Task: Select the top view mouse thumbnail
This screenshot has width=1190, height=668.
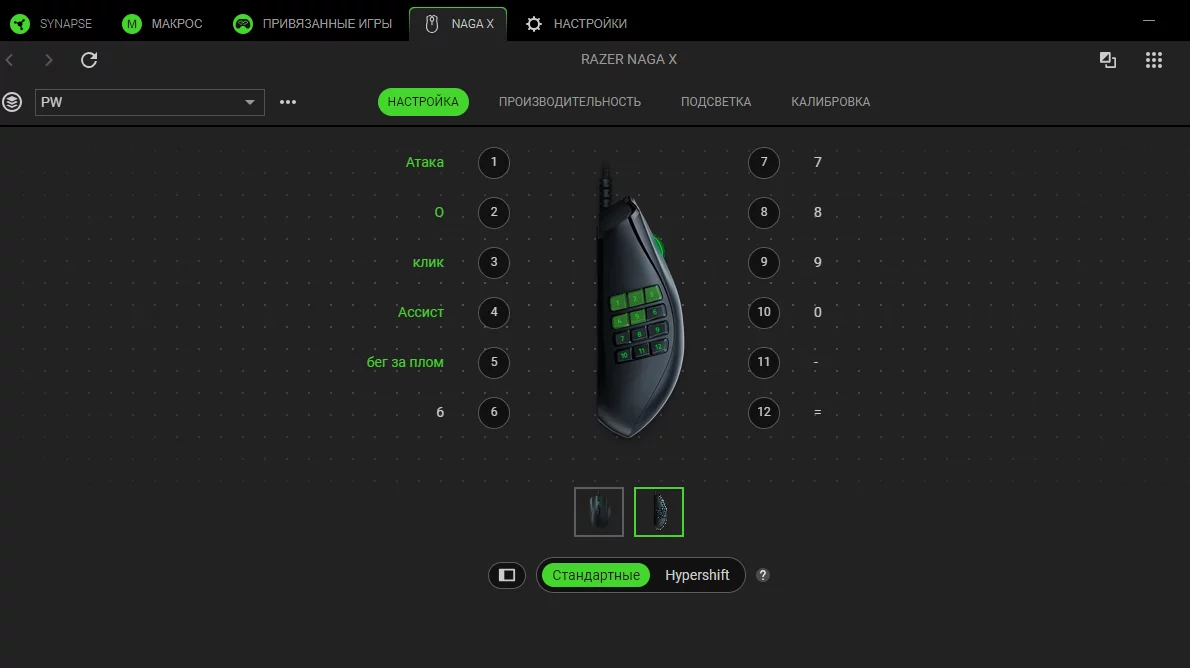Action: coord(599,512)
